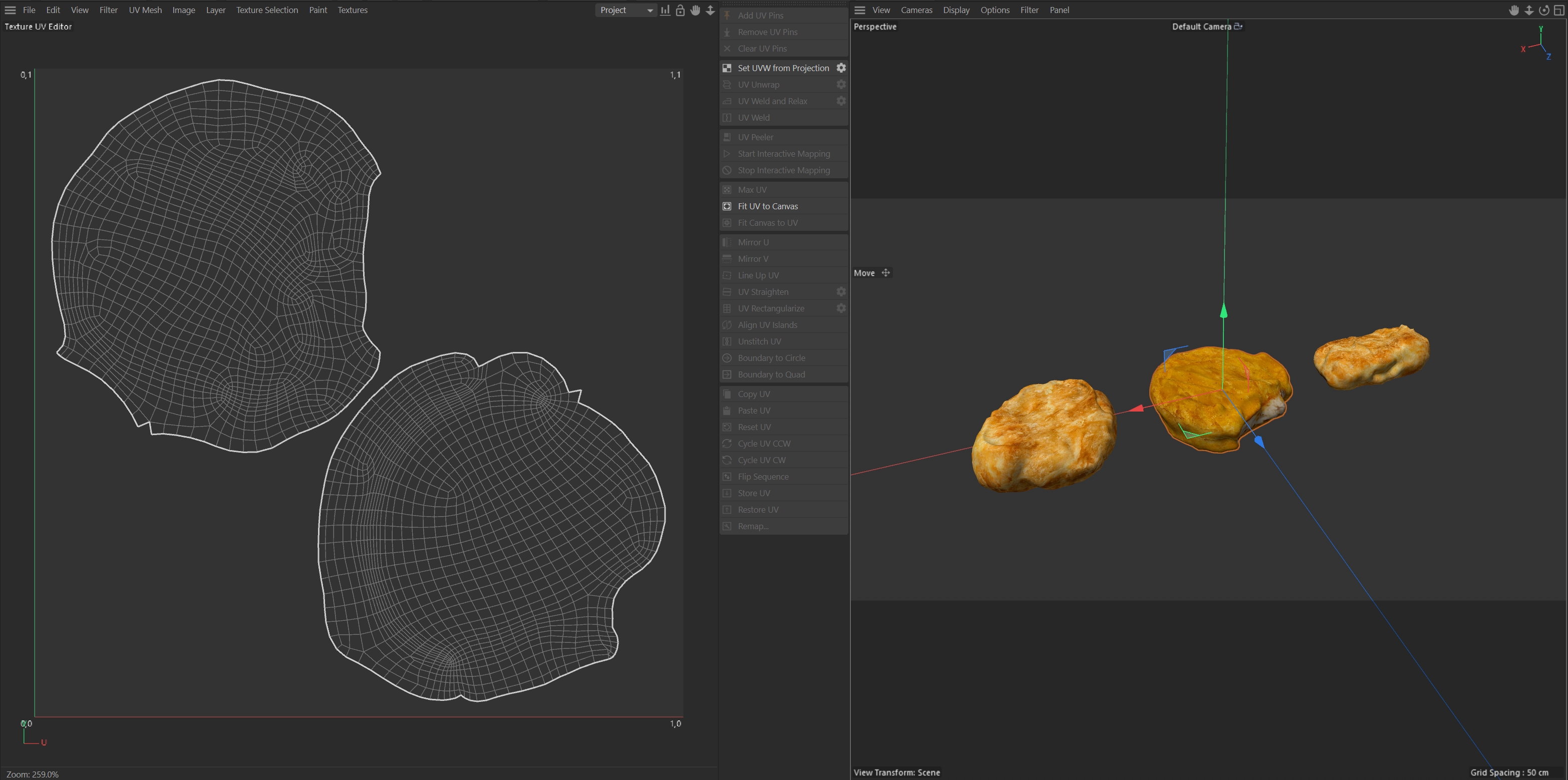1568x780 pixels.
Task: Click the histogram icon beside Project dropdown
Action: click(665, 10)
